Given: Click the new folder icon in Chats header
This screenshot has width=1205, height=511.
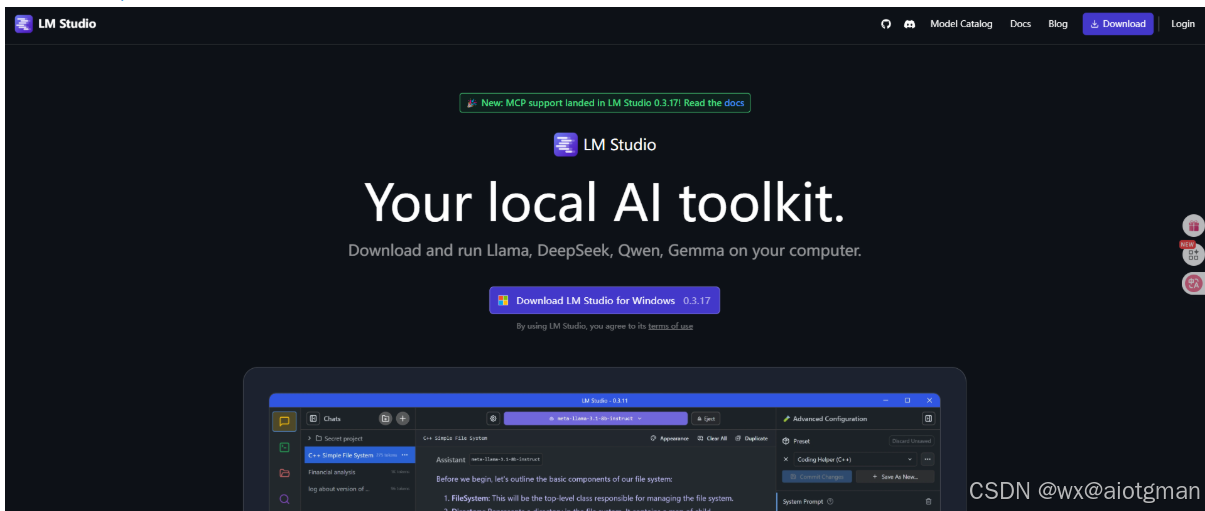Looking at the screenshot, I should [x=385, y=419].
